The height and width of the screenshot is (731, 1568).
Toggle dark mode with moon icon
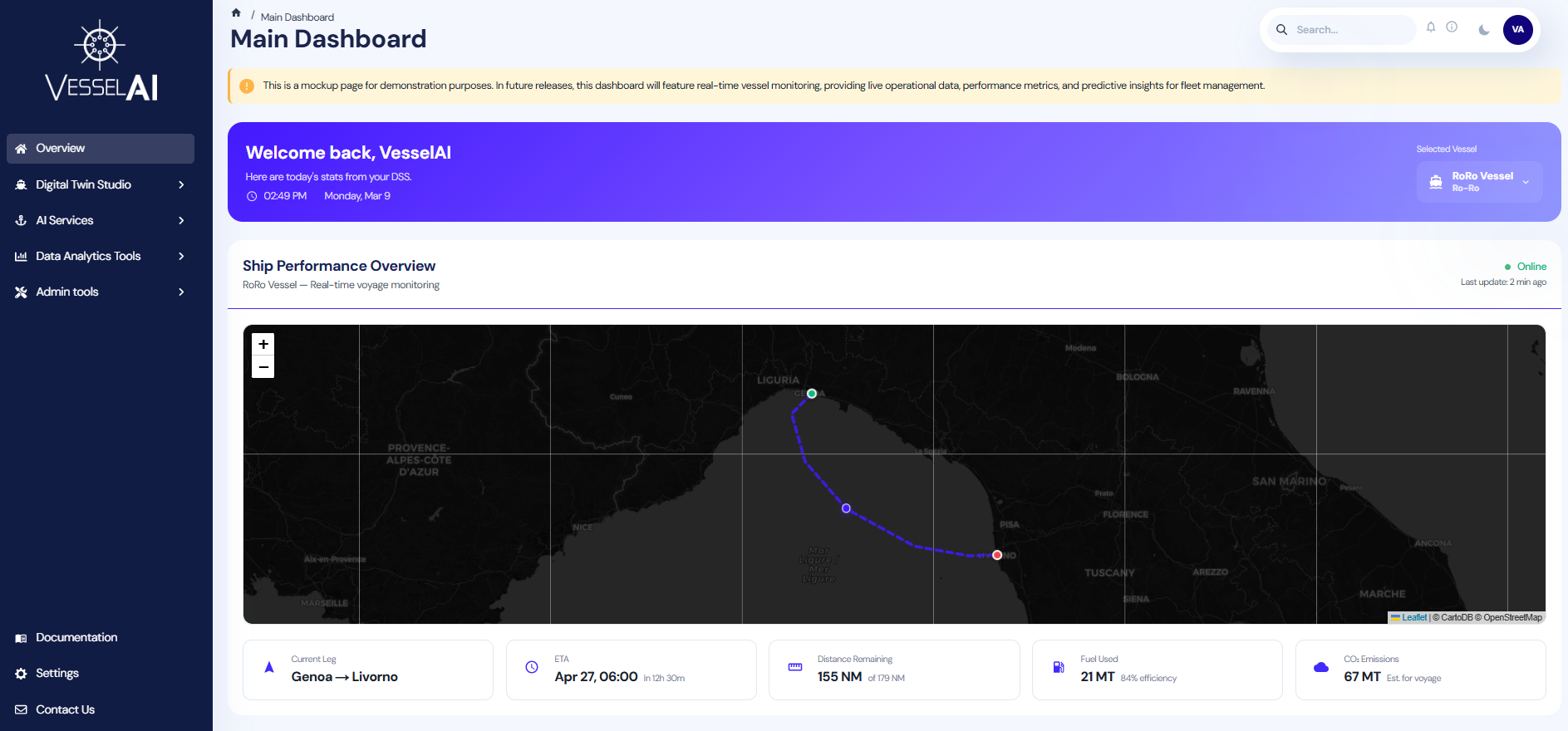[x=1484, y=30]
